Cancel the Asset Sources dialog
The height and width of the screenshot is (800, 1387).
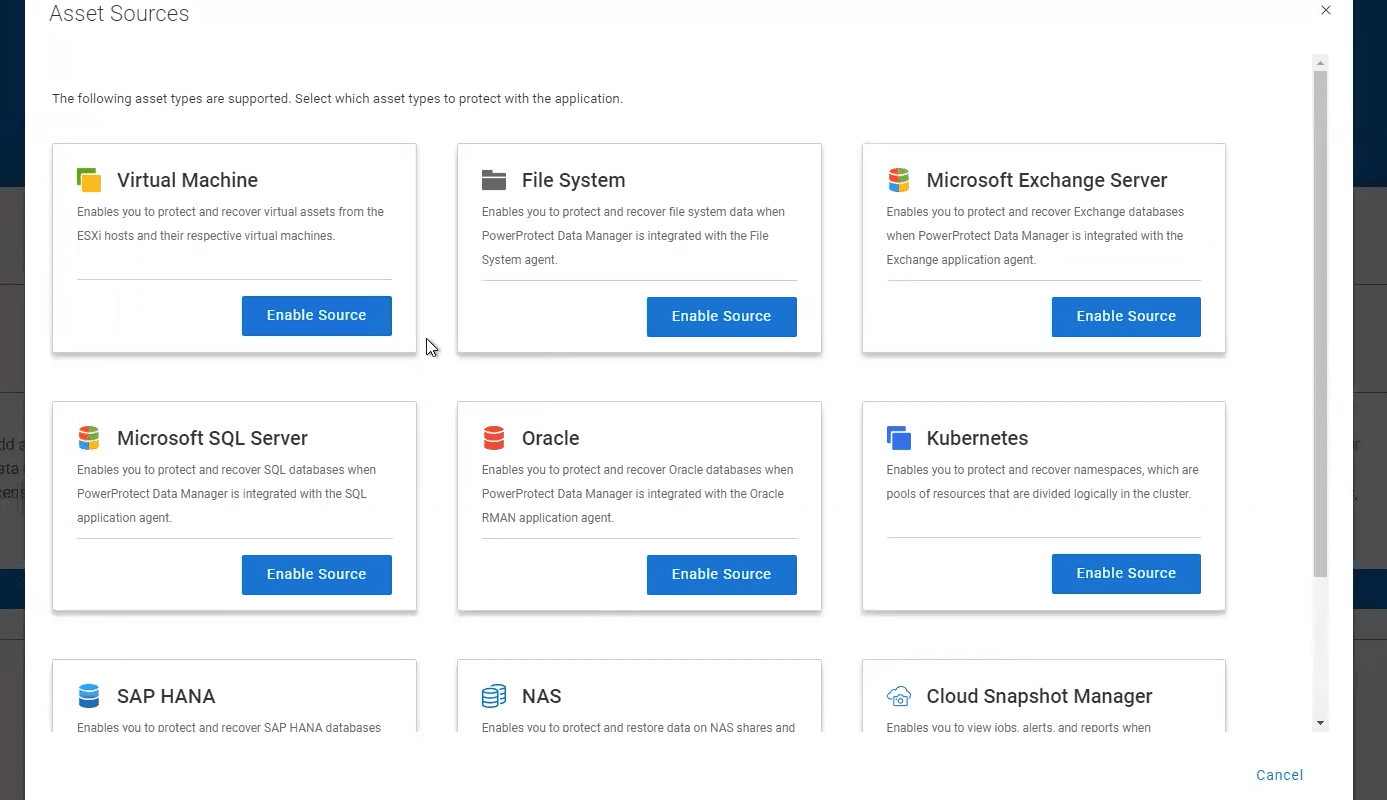pos(1280,775)
